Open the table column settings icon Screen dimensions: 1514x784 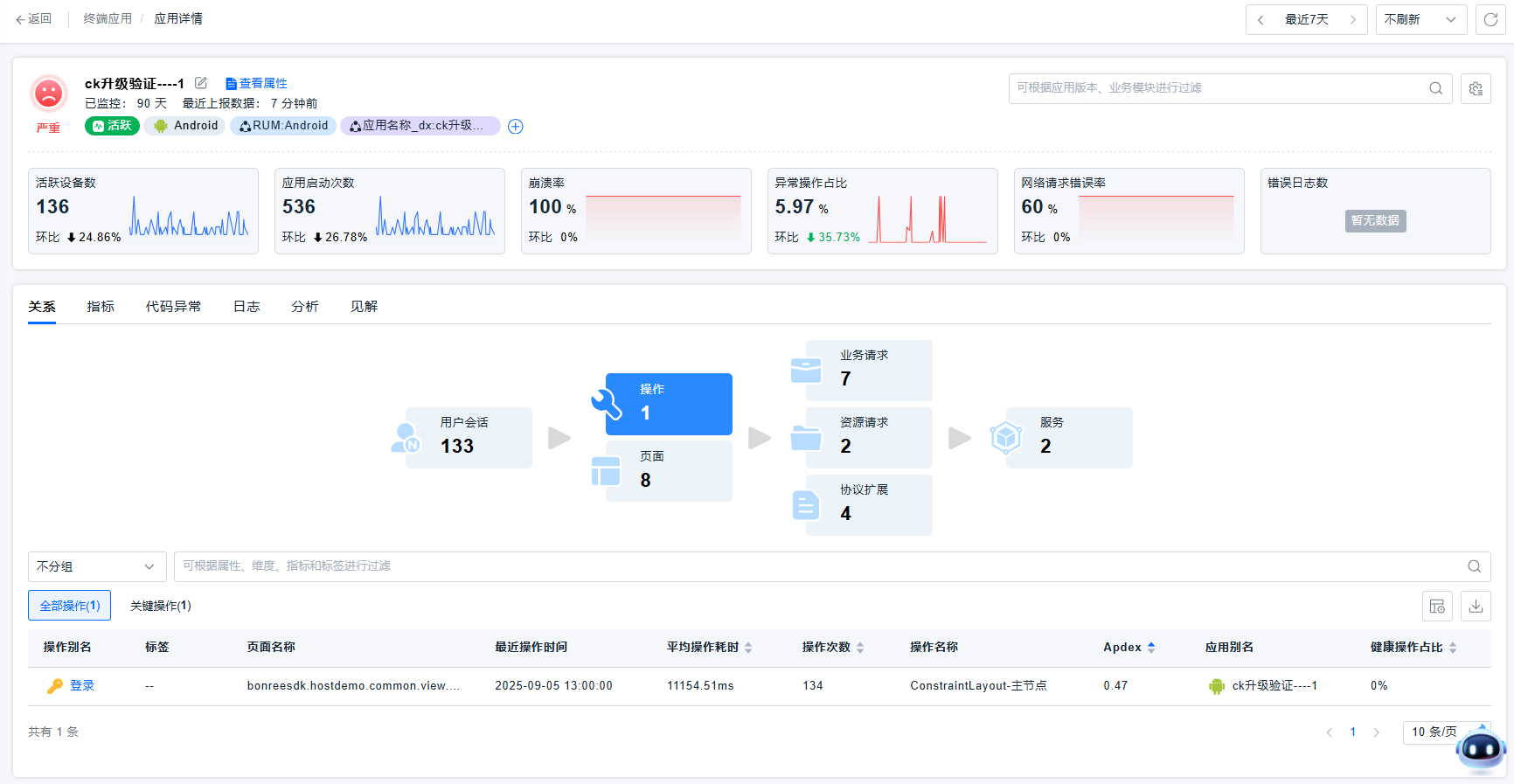pos(1437,606)
